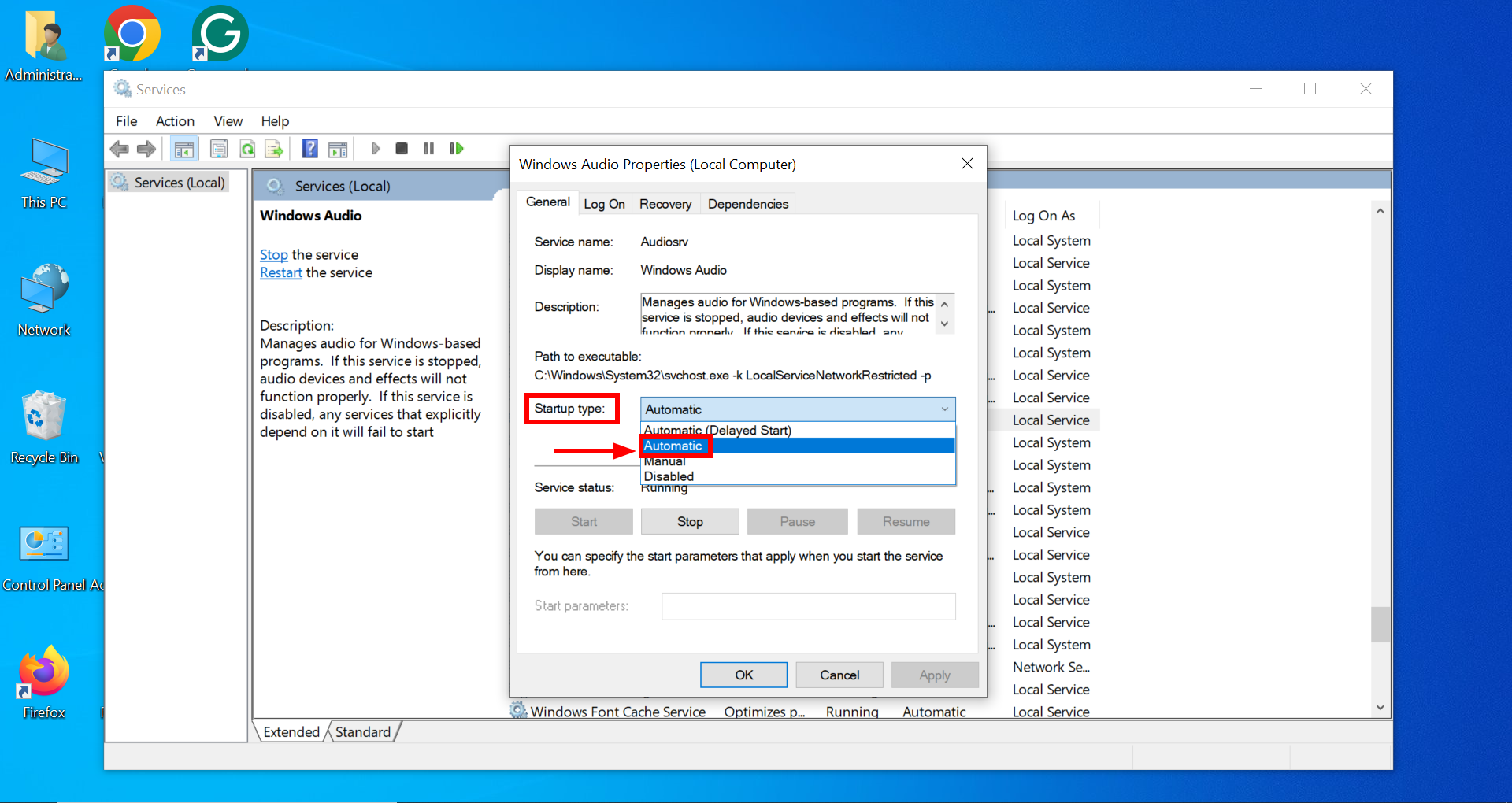The height and width of the screenshot is (803, 1512).
Task: Click the Restart the service link
Action: coord(281,272)
